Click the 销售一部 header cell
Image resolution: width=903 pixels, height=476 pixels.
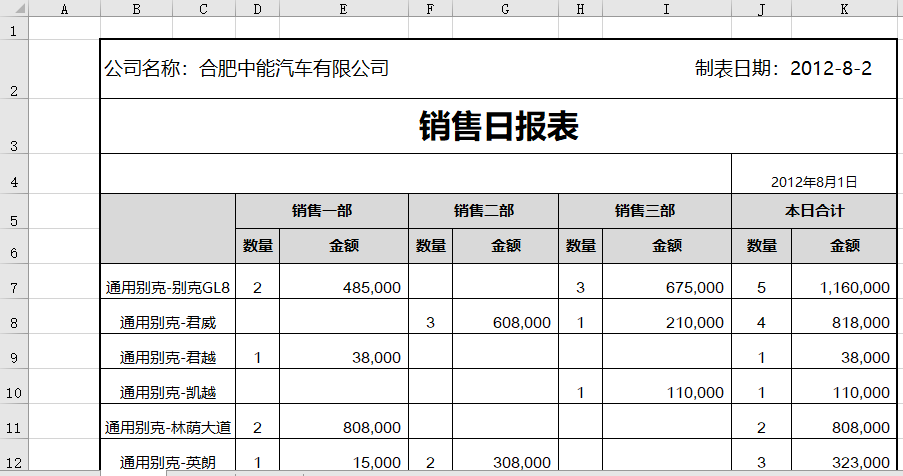(x=321, y=211)
